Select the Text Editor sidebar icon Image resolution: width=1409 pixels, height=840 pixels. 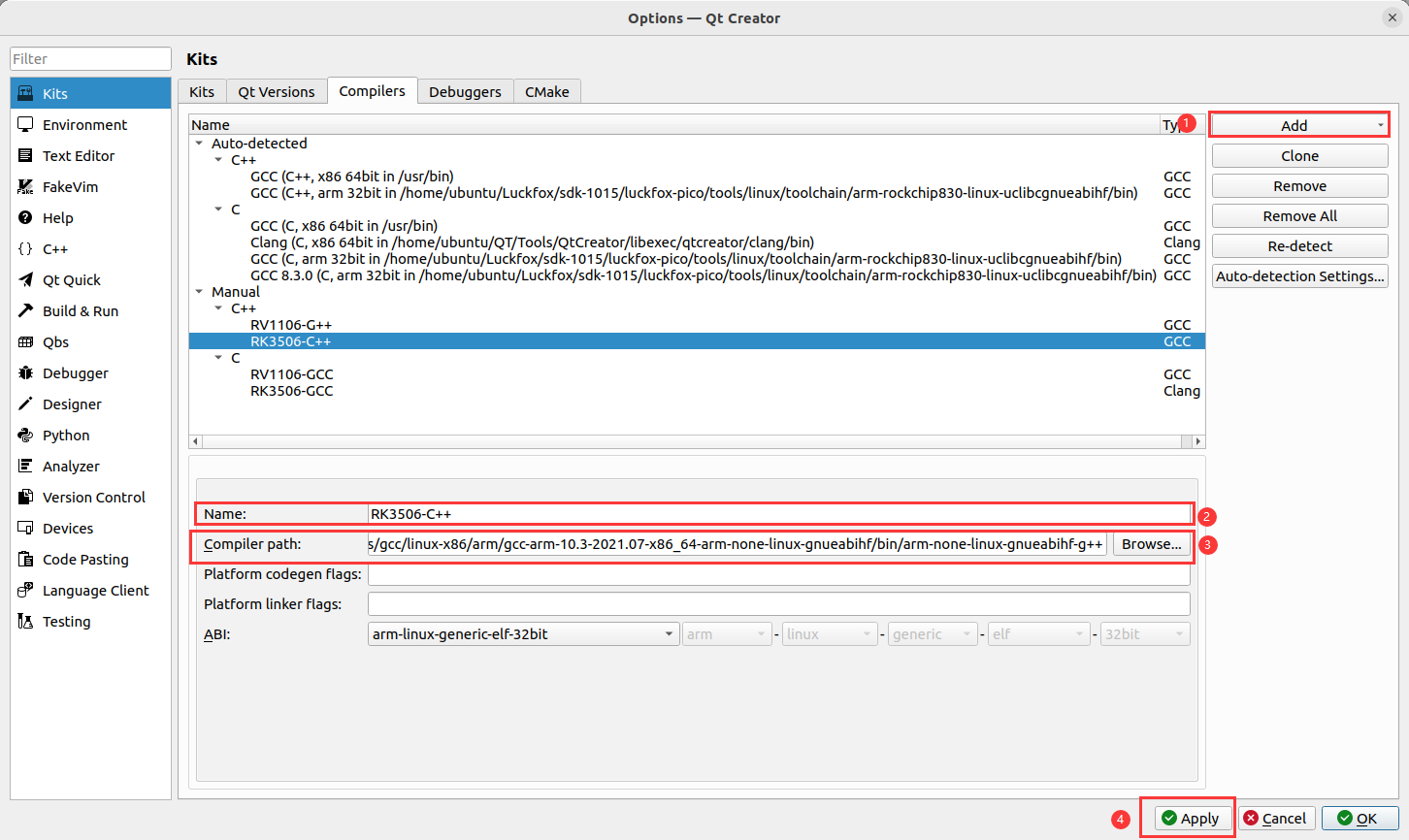tap(25, 156)
